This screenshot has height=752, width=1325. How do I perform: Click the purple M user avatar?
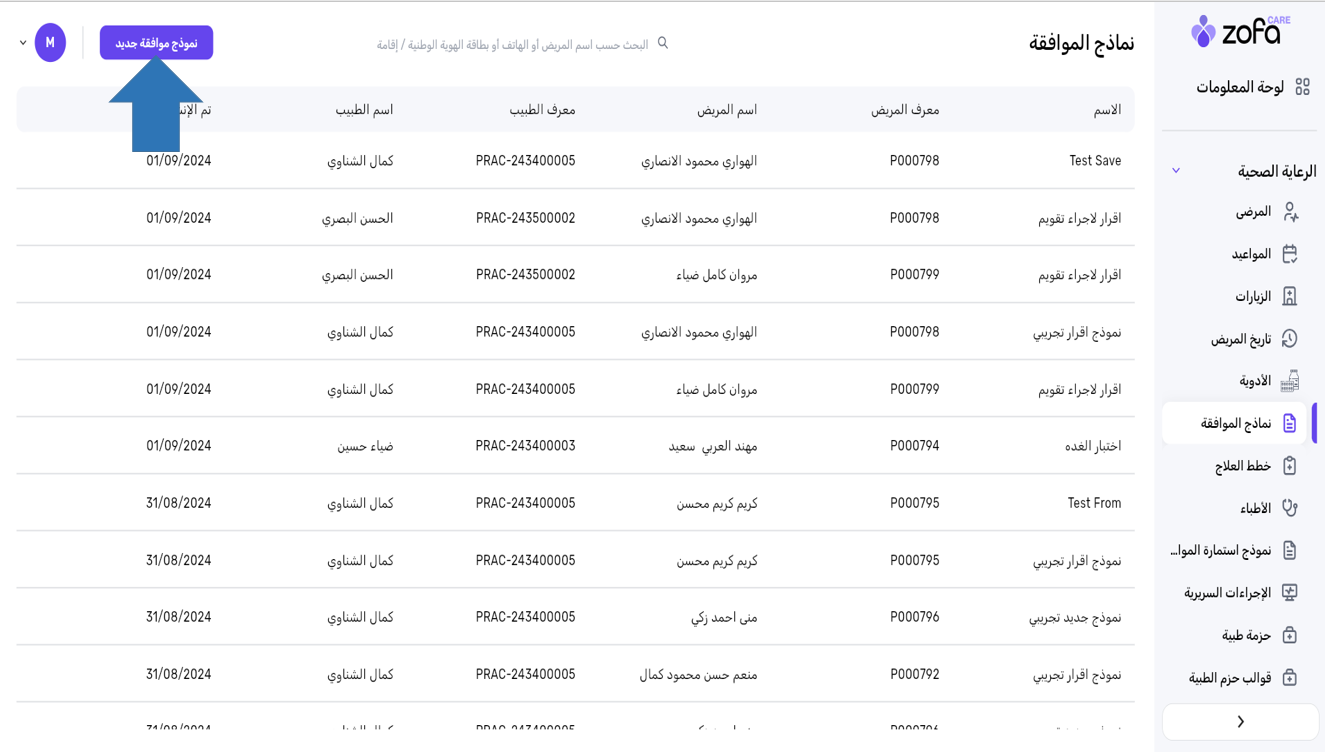coord(50,43)
